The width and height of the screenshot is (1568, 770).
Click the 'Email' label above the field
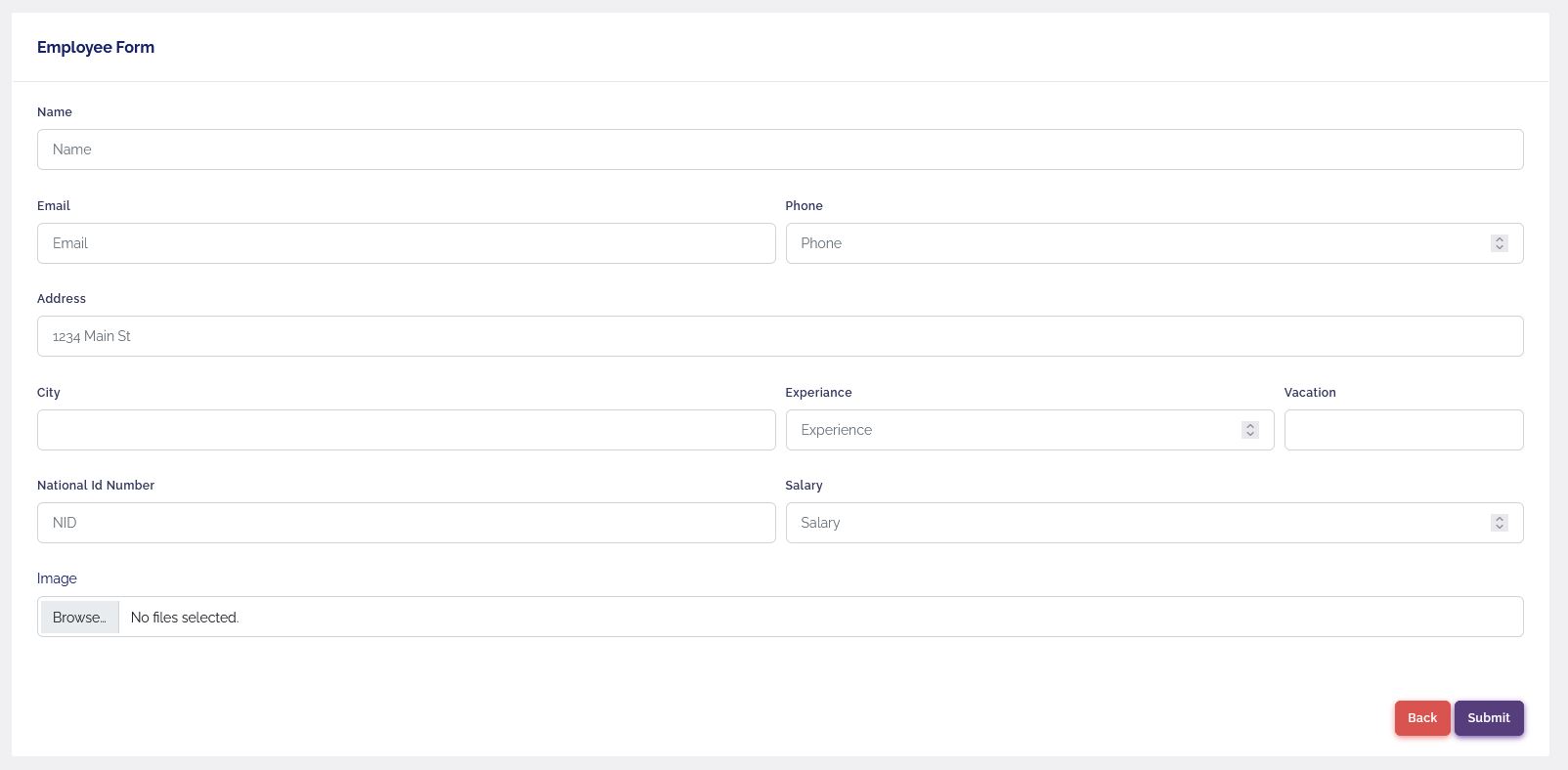[54, 206]
